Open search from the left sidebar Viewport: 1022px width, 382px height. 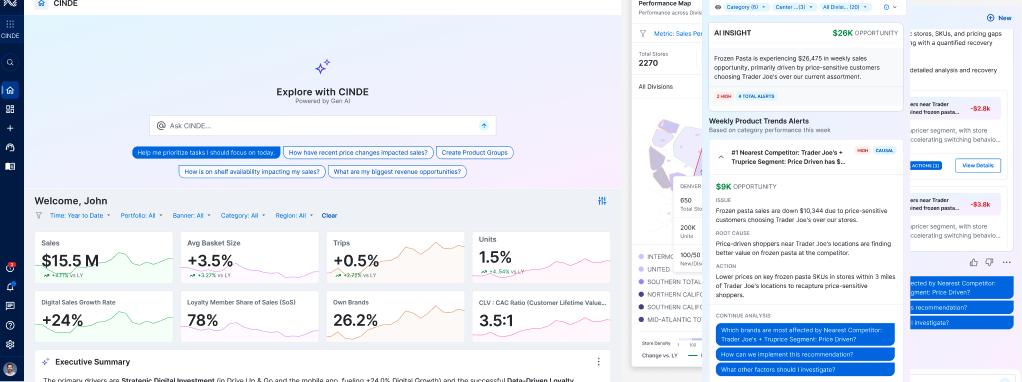(10, 63)
